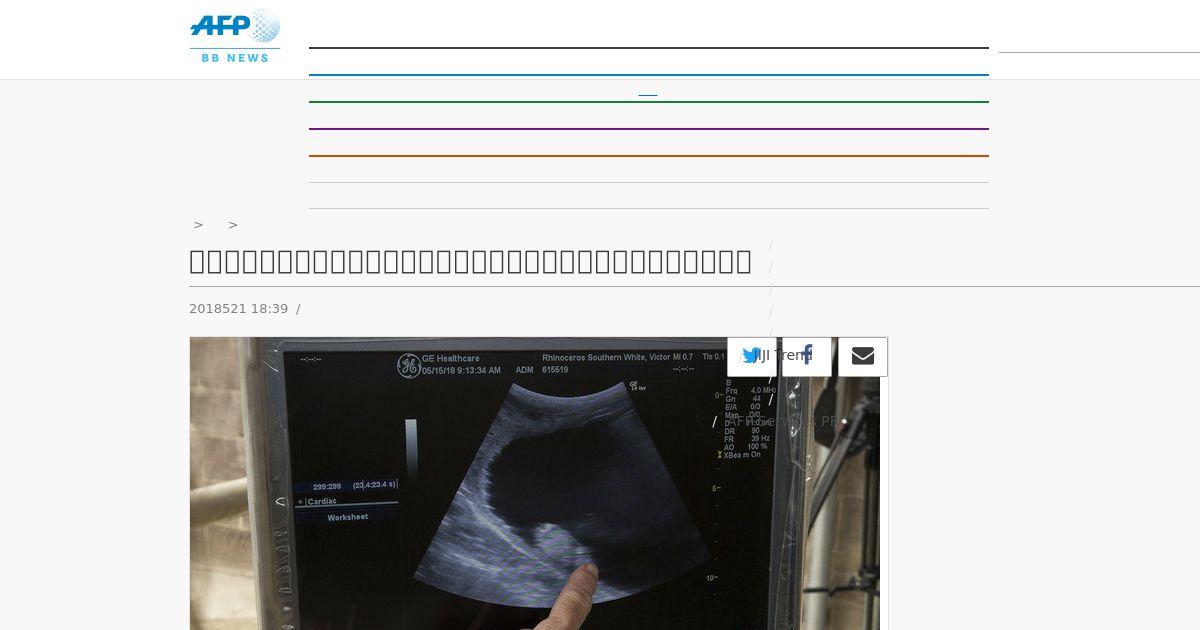Share the article on Facebook

[x=807, y=356]
